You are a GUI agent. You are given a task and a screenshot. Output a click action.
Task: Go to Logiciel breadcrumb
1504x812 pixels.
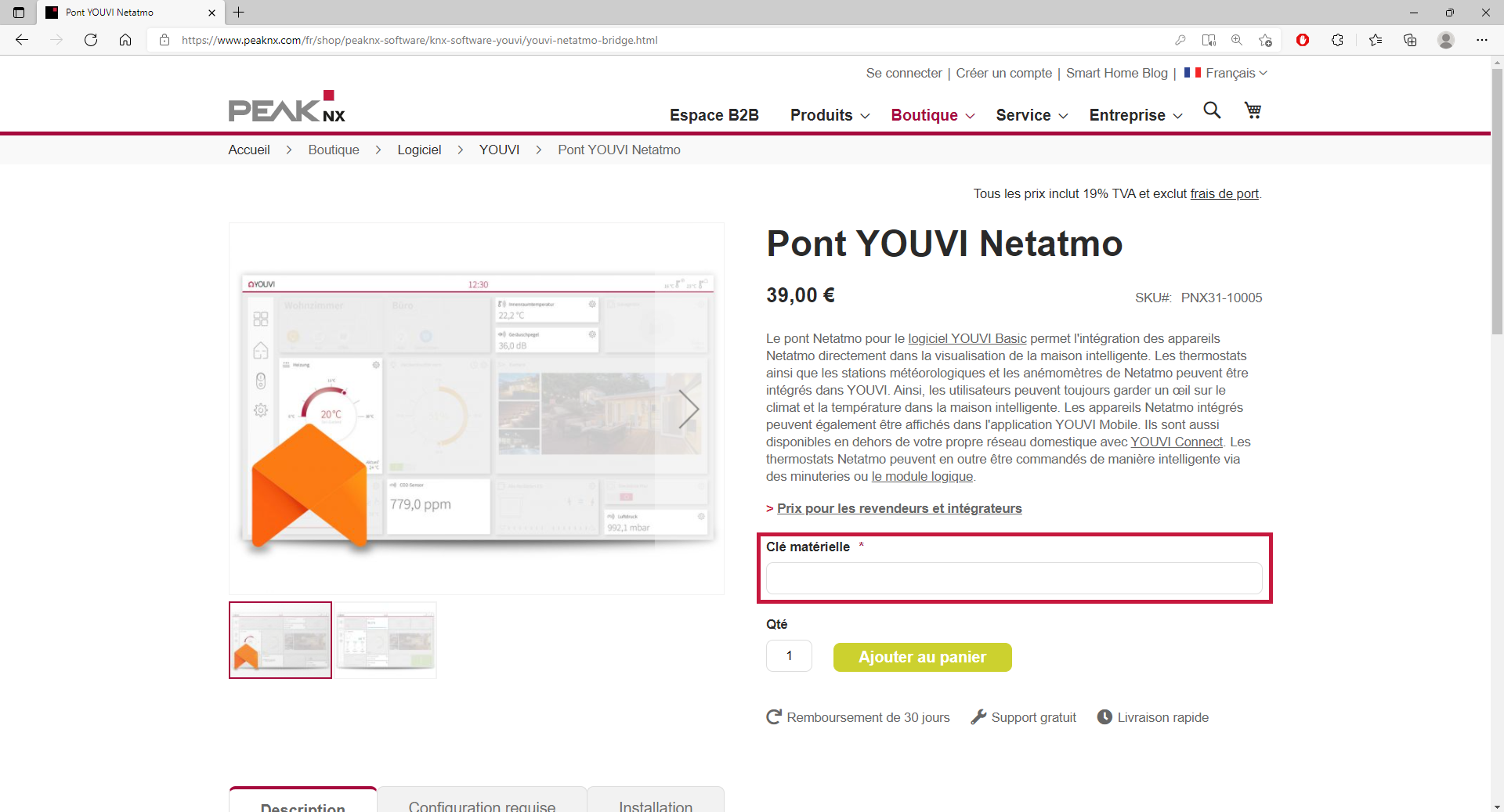[x=419, y=150]
